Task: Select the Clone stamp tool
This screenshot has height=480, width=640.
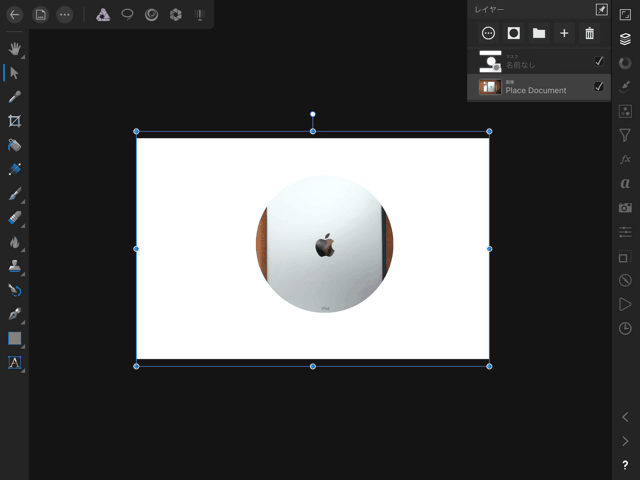Action: coord(15,266)
